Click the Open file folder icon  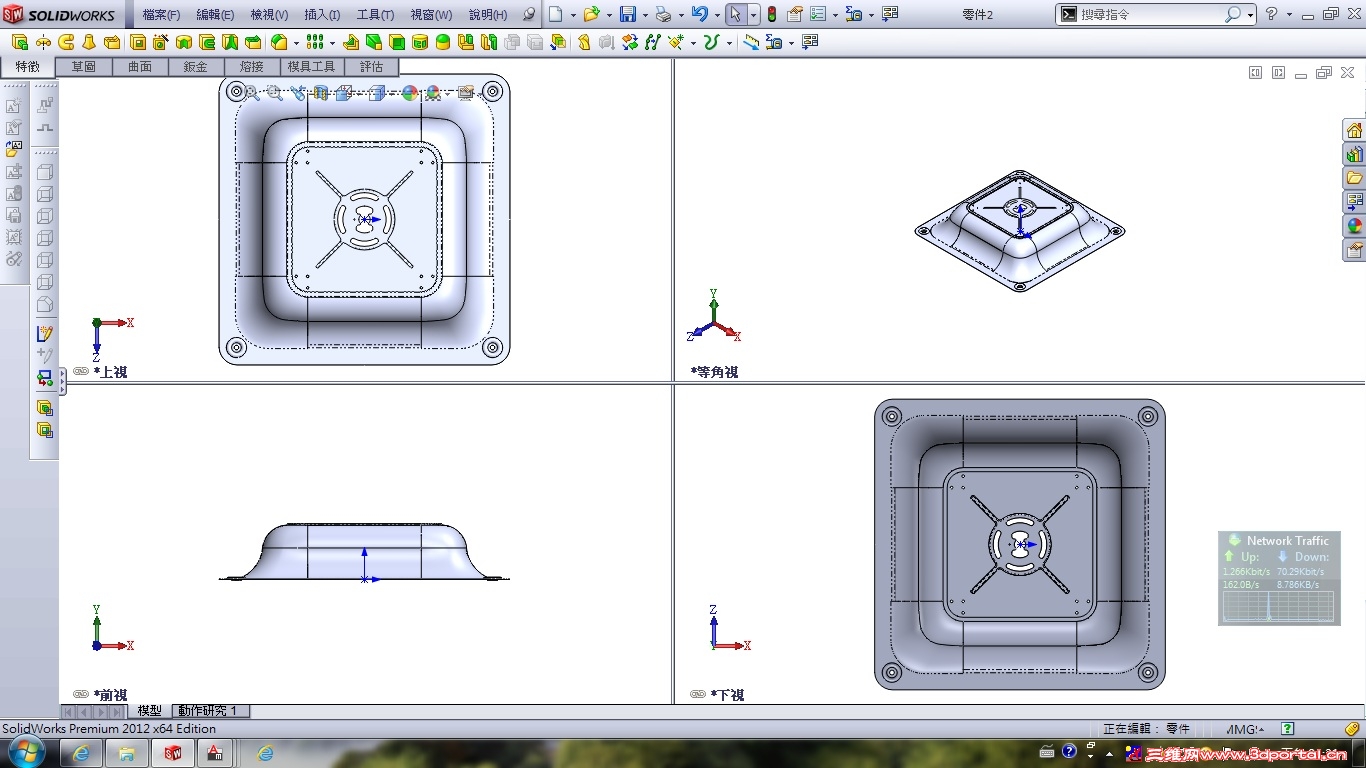point(591,15)
